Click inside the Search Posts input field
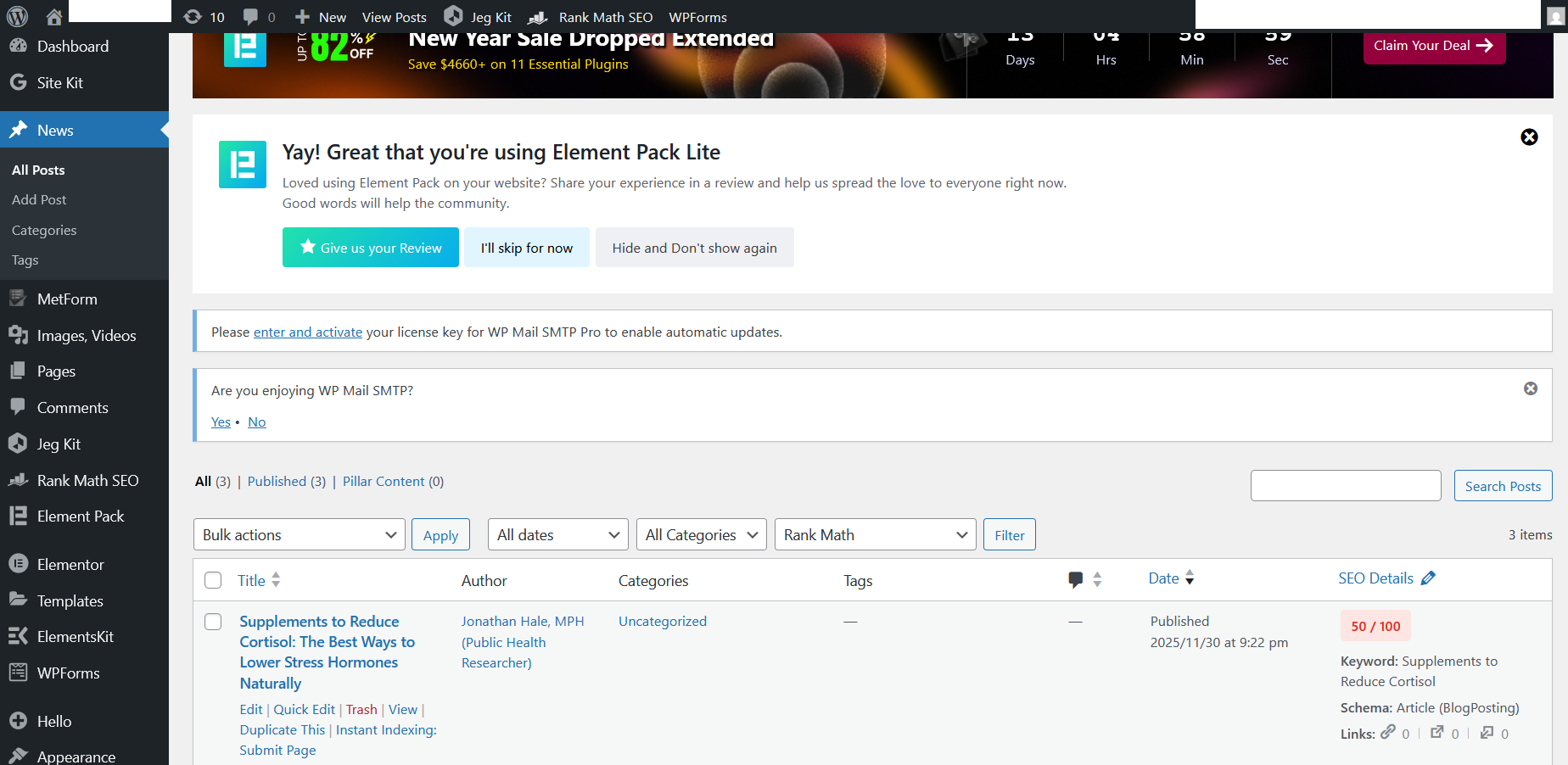This screenshot has height=765, width=1568. pos(1346,485)
